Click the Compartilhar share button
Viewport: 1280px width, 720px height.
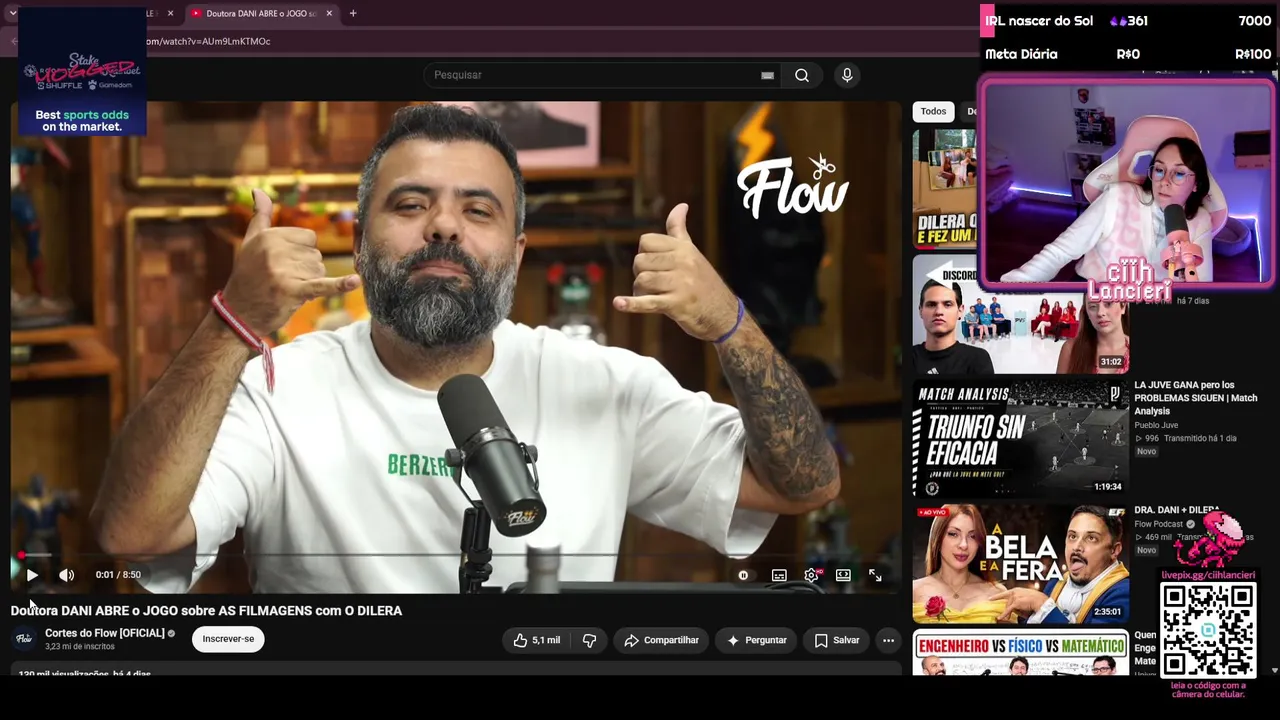(x=661, y=640)
